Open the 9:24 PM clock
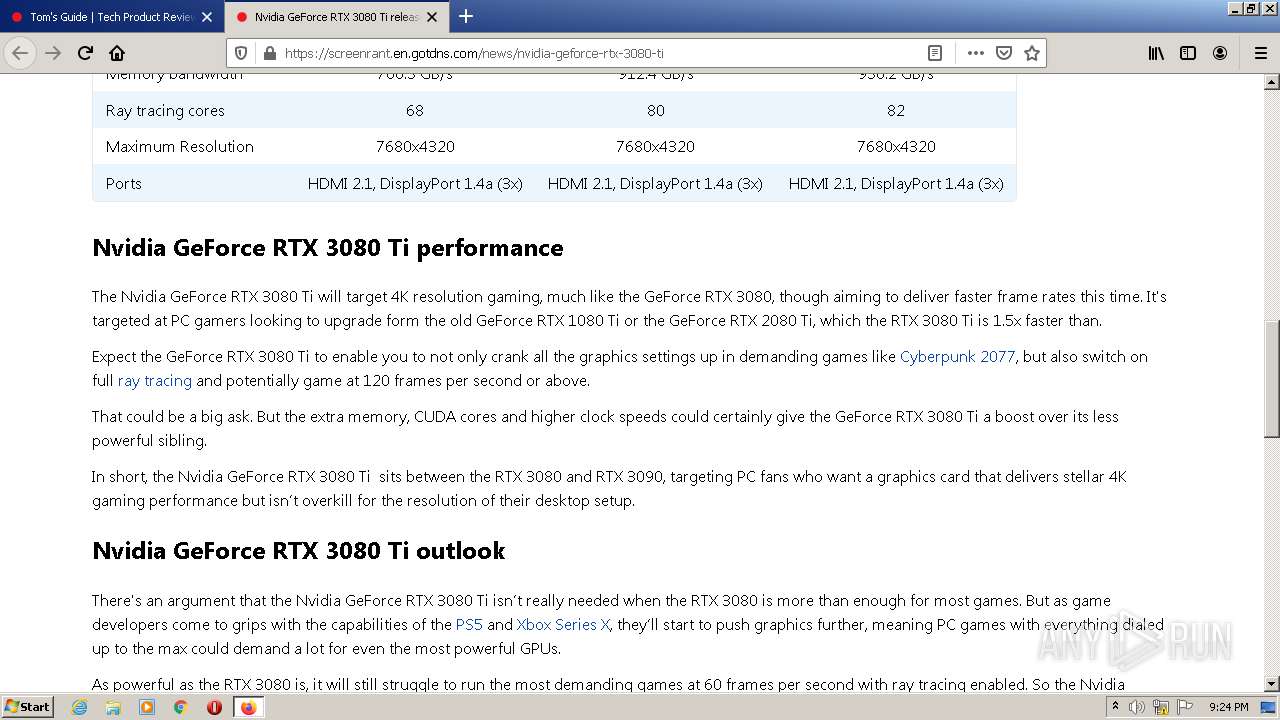1280x720 pixels. coord(1228,707)
